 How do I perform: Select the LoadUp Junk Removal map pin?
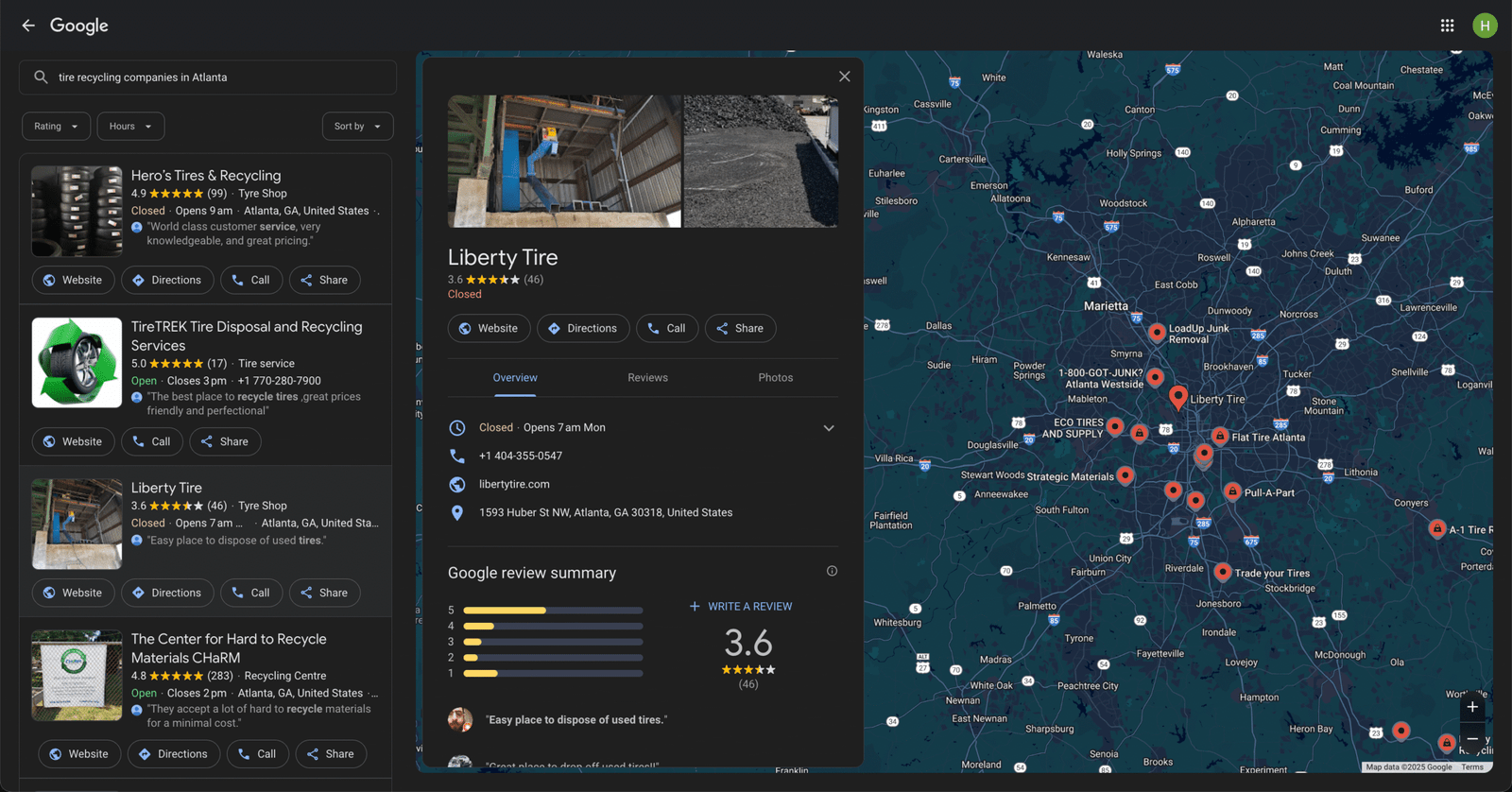click(x=1157, y=332)
